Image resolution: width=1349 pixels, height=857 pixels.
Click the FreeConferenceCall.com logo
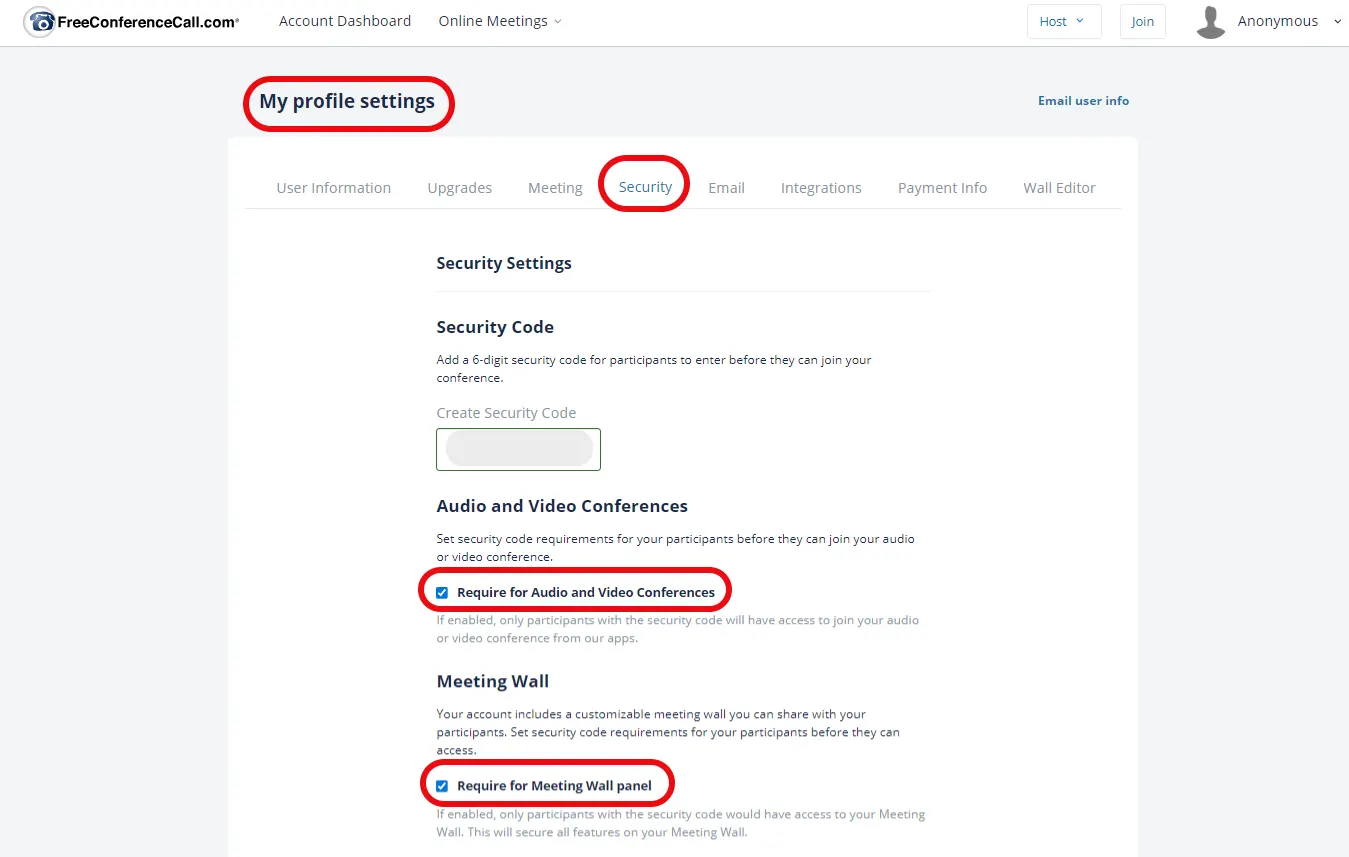132,22
